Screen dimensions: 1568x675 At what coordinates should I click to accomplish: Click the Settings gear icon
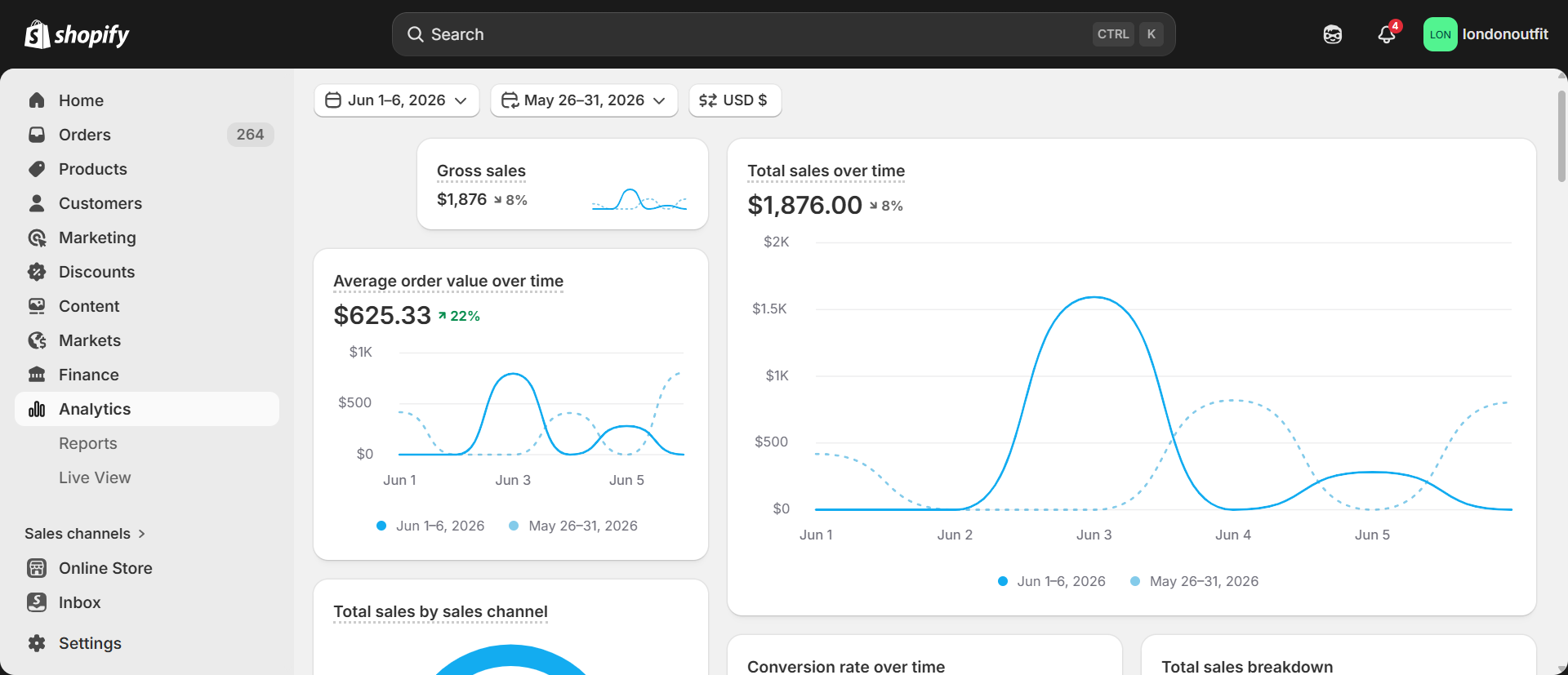(37, 643)
